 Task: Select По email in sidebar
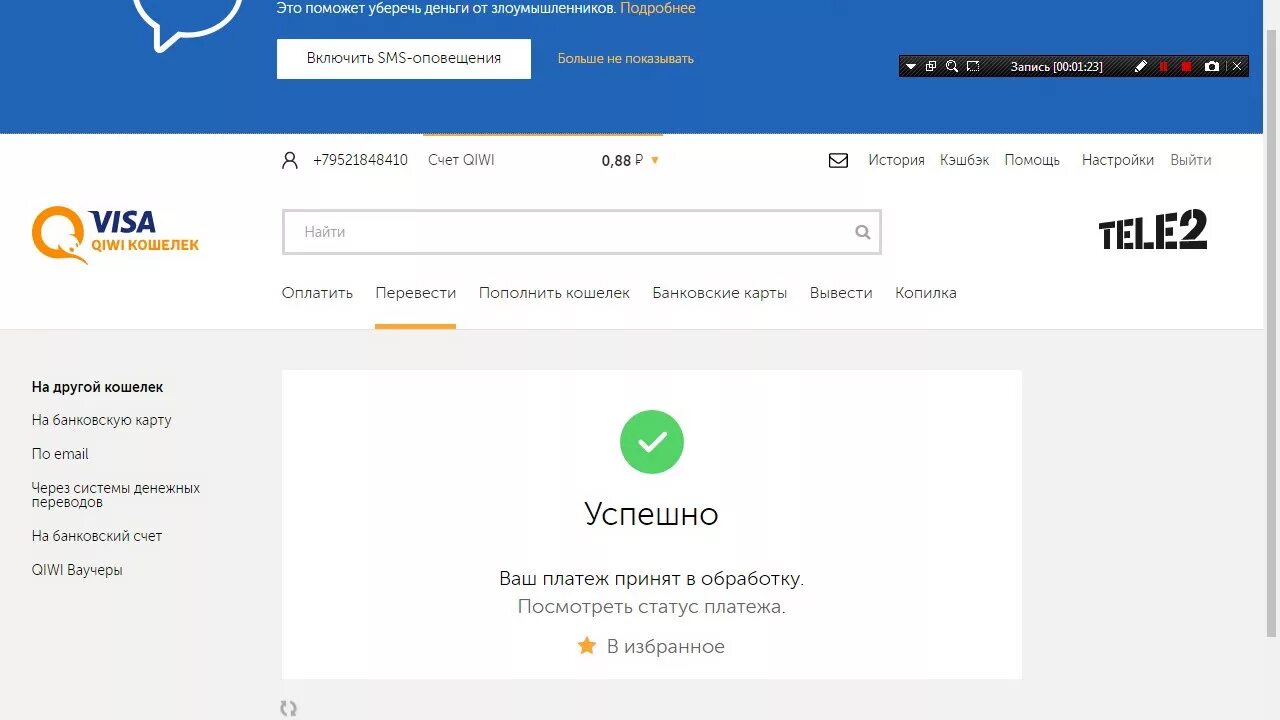click(x=60, y=454)
